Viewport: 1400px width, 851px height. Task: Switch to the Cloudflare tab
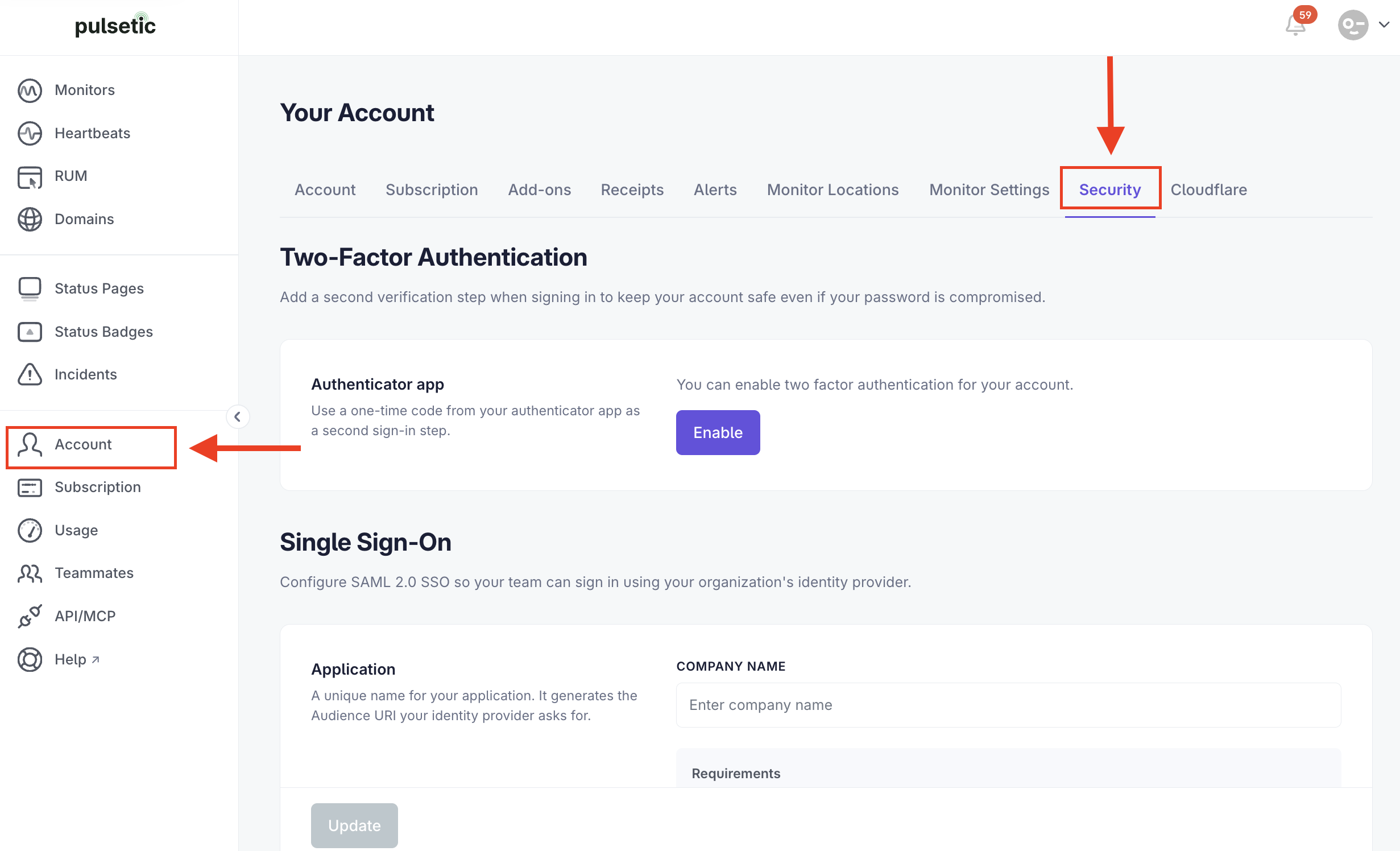1208,189
